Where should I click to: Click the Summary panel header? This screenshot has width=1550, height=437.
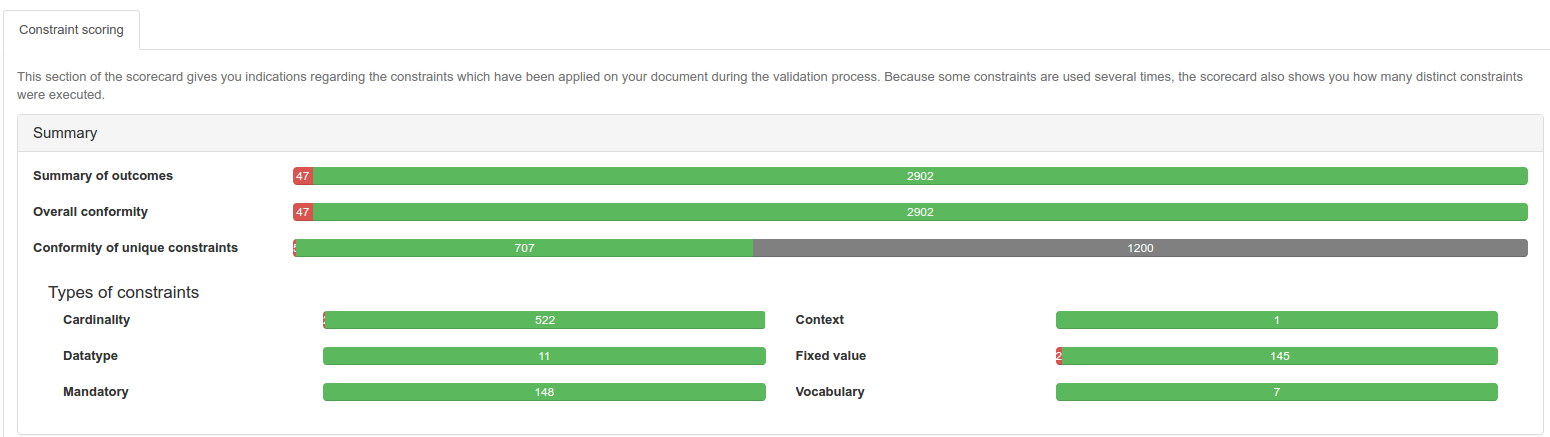click(x=65, y=133)
